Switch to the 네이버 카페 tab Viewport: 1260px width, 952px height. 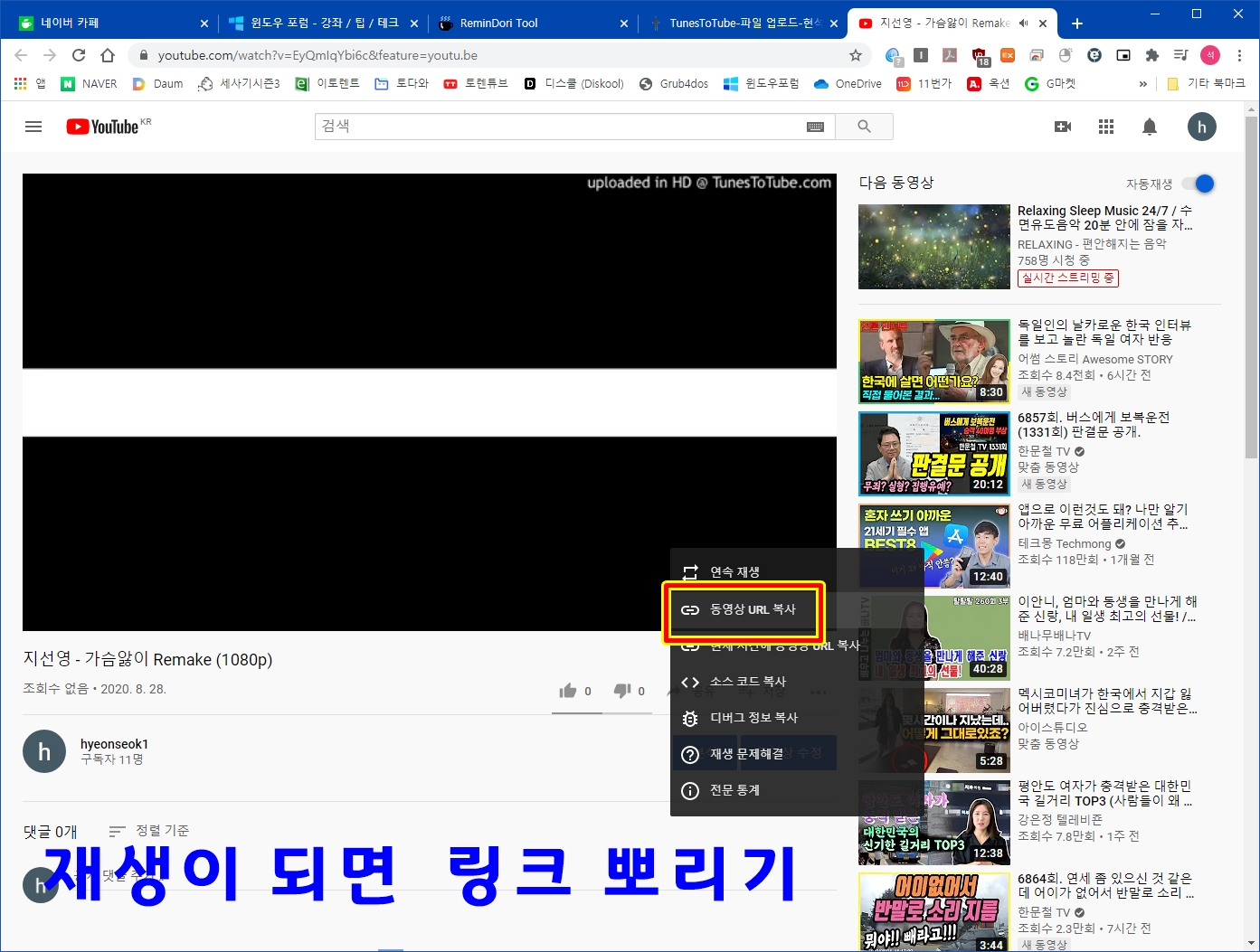111,24
